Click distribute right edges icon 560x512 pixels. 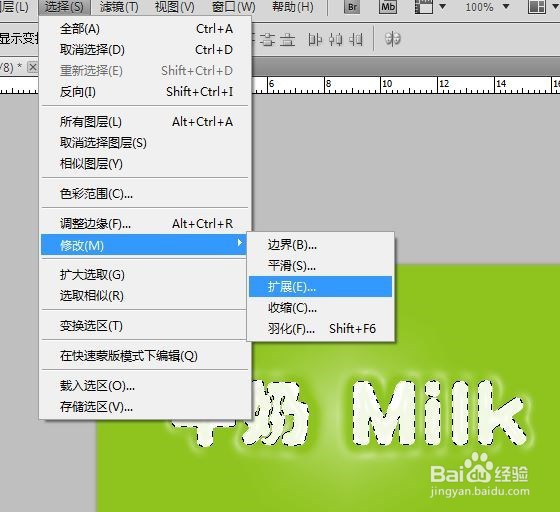356,39
